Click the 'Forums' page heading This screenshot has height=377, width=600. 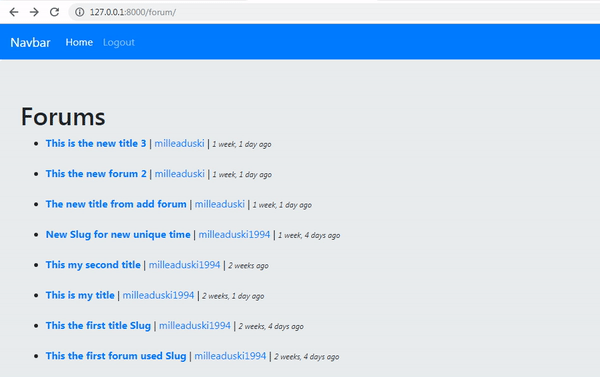(x=63, y=117)
